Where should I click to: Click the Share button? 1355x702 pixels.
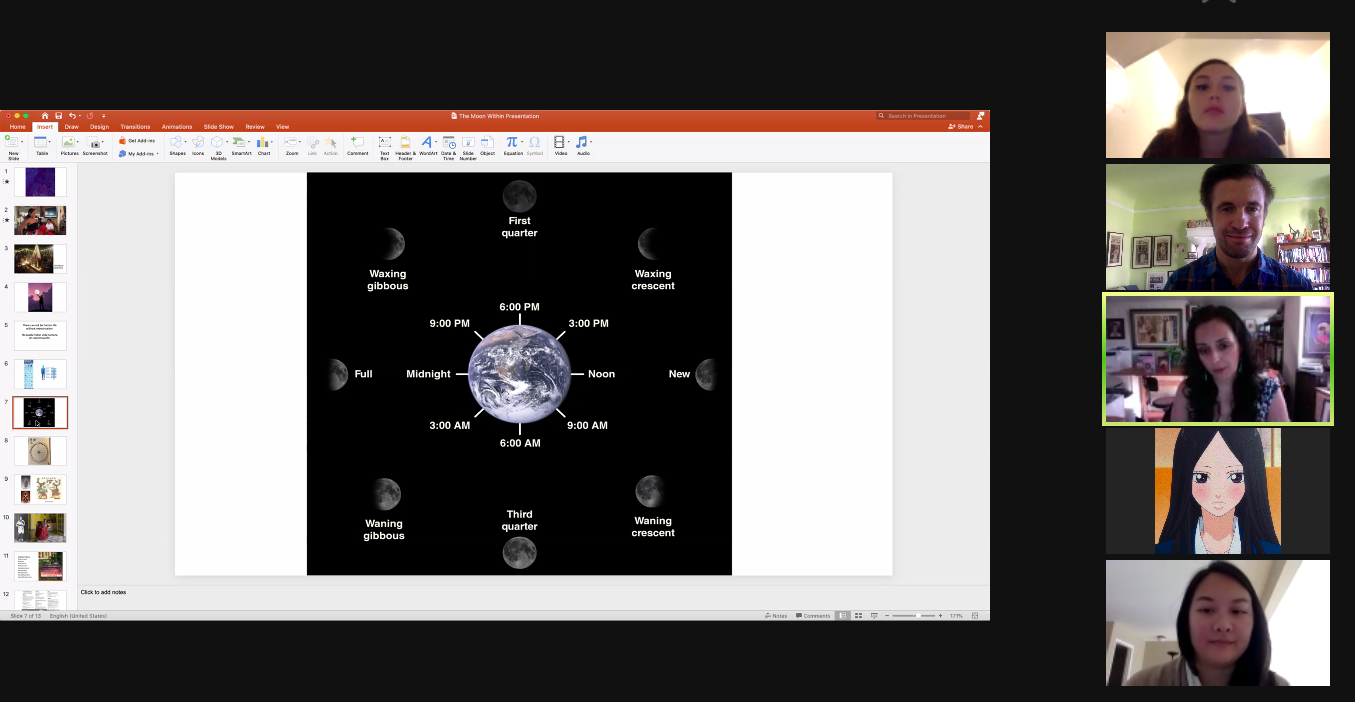tap(961, 127)
